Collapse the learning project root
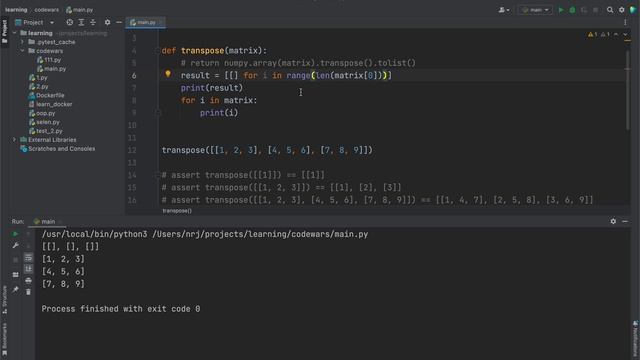640x360 pixels. (15, 33)
